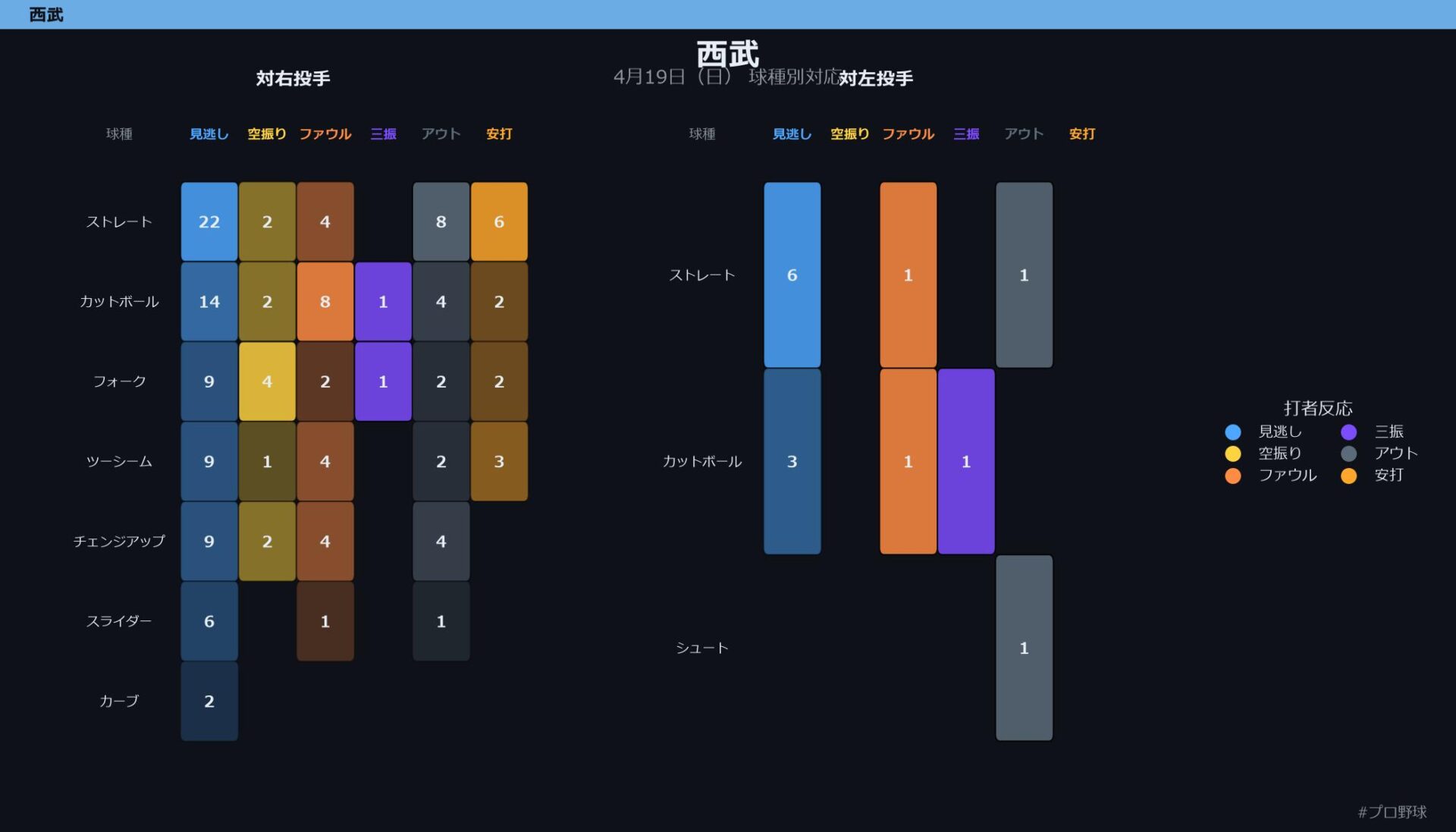Click the 対左投手 カットボール 見逃し bar showing 3
Image resolution: width=1456 pixels, height=832 pixels.
pyautogui.click(x=792, y=461)
